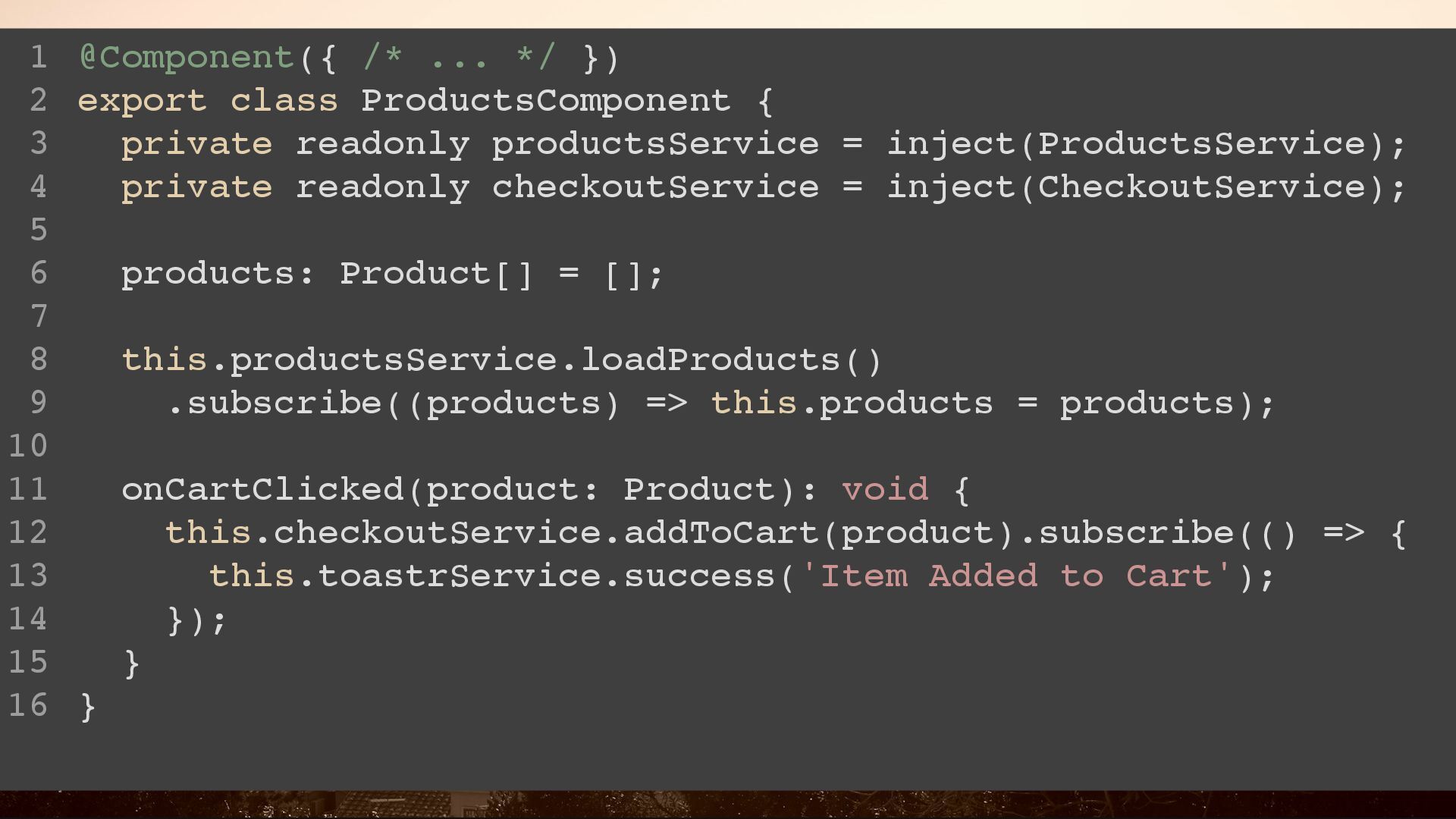This screenshot has width=1456, height=819.
Task: Click the .subscribe call on line 9
Action: click(274, 403)
